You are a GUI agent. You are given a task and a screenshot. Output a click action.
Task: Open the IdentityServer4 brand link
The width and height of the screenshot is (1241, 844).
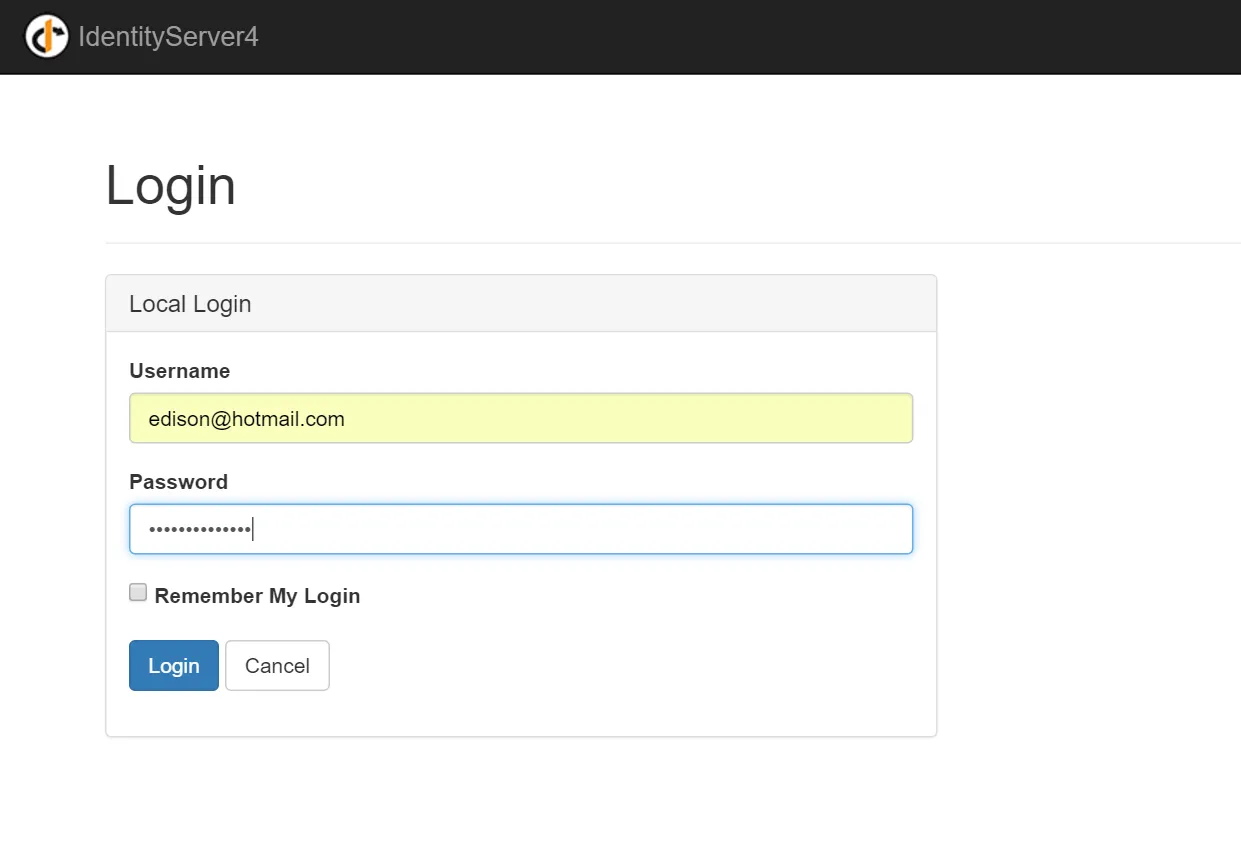tap(168, 37)
